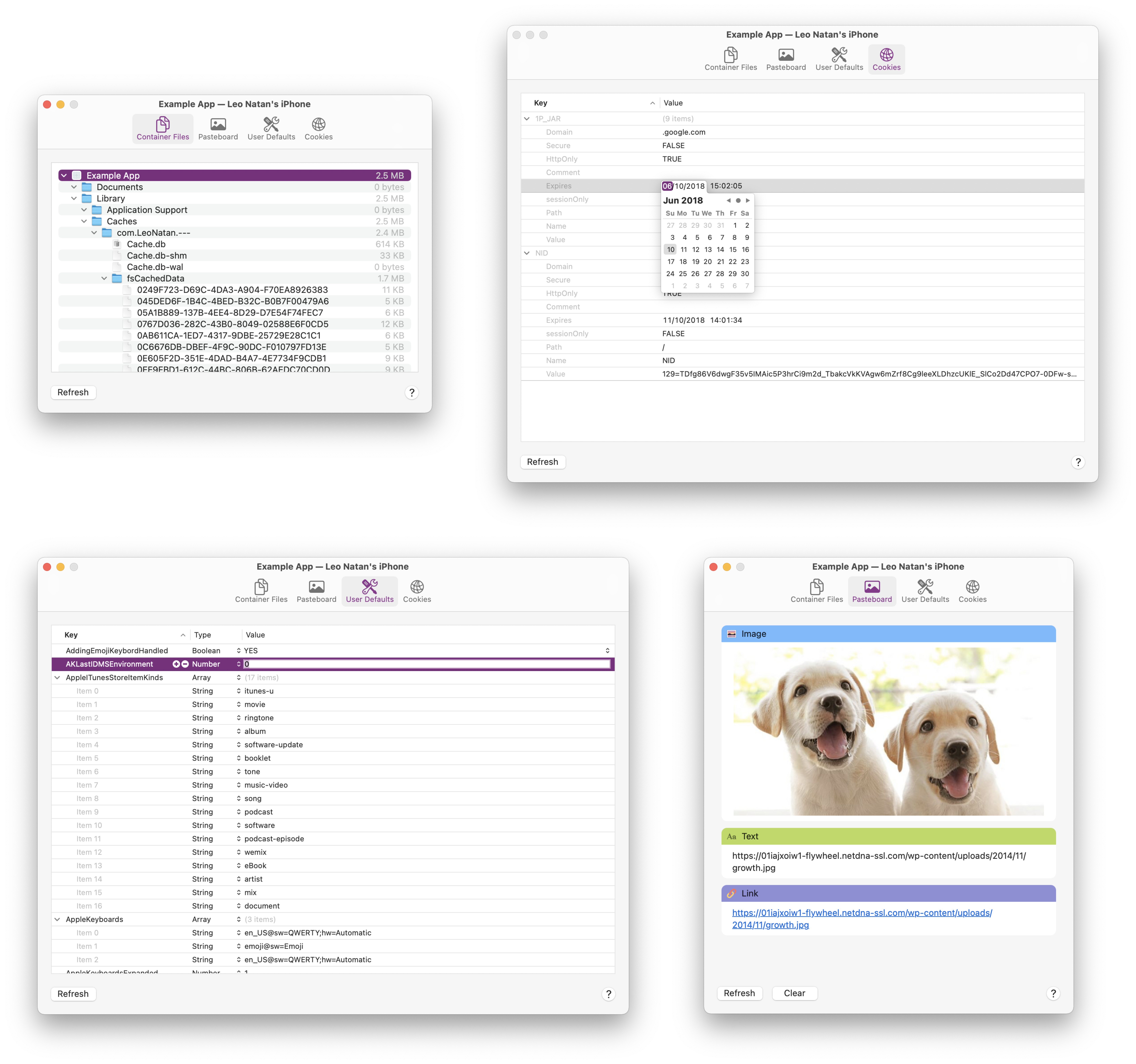1136x1064 pixels.
Task: Select the Cache.db-shm file in the tree
Action: pos(157,255)
